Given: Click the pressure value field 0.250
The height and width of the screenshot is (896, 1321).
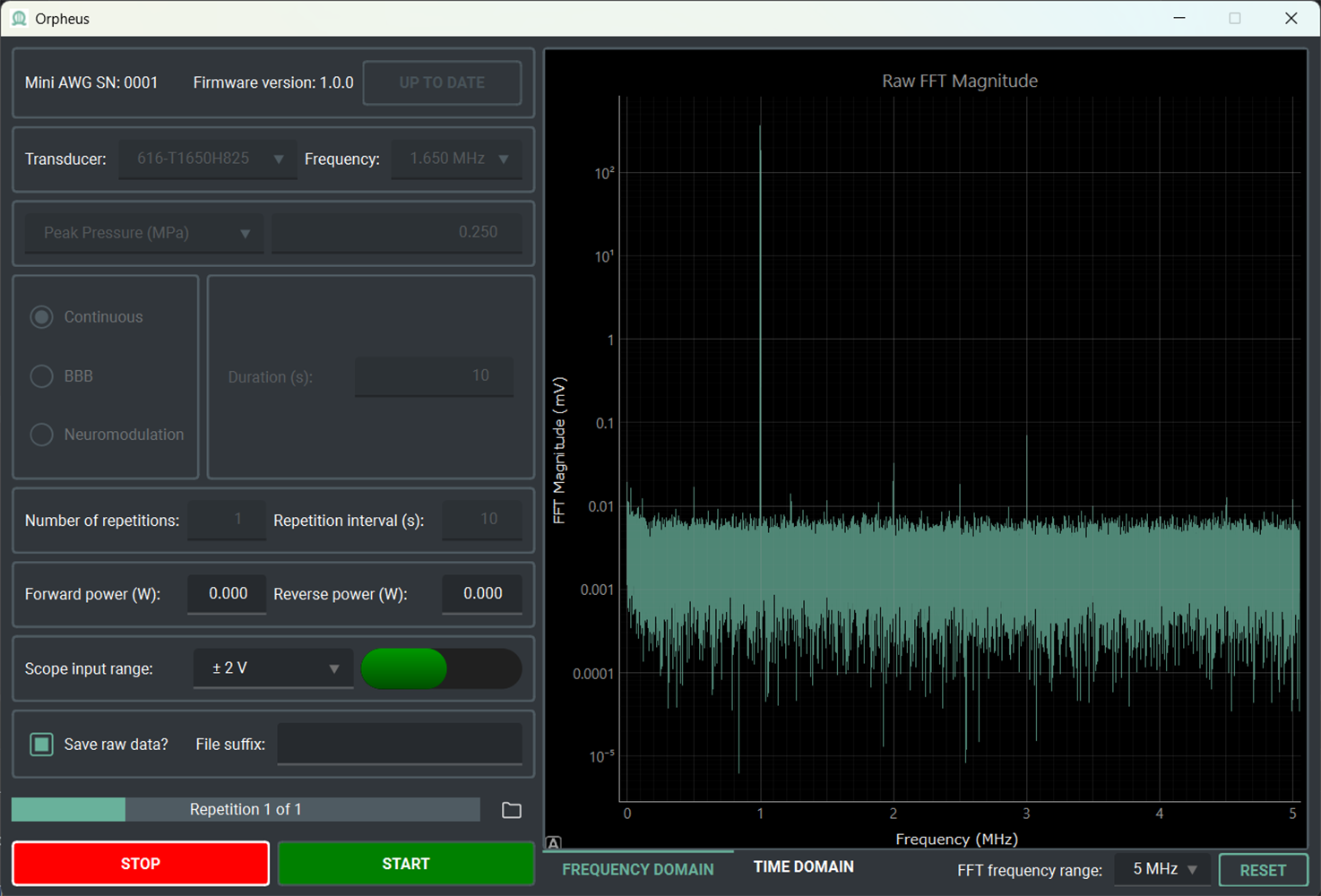Looking at the screenshot, I should pos(397,233).
